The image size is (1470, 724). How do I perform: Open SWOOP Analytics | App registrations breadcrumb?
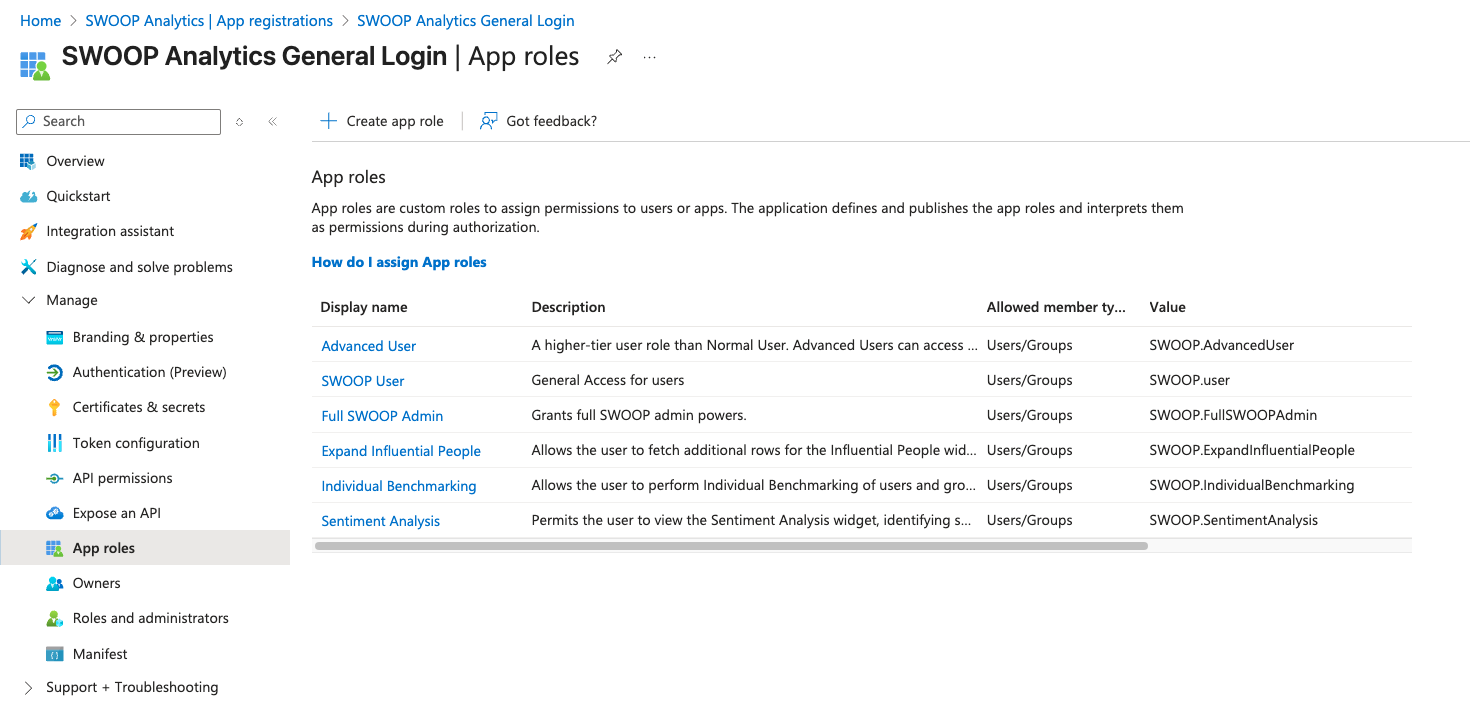click(x=209, y=21)
